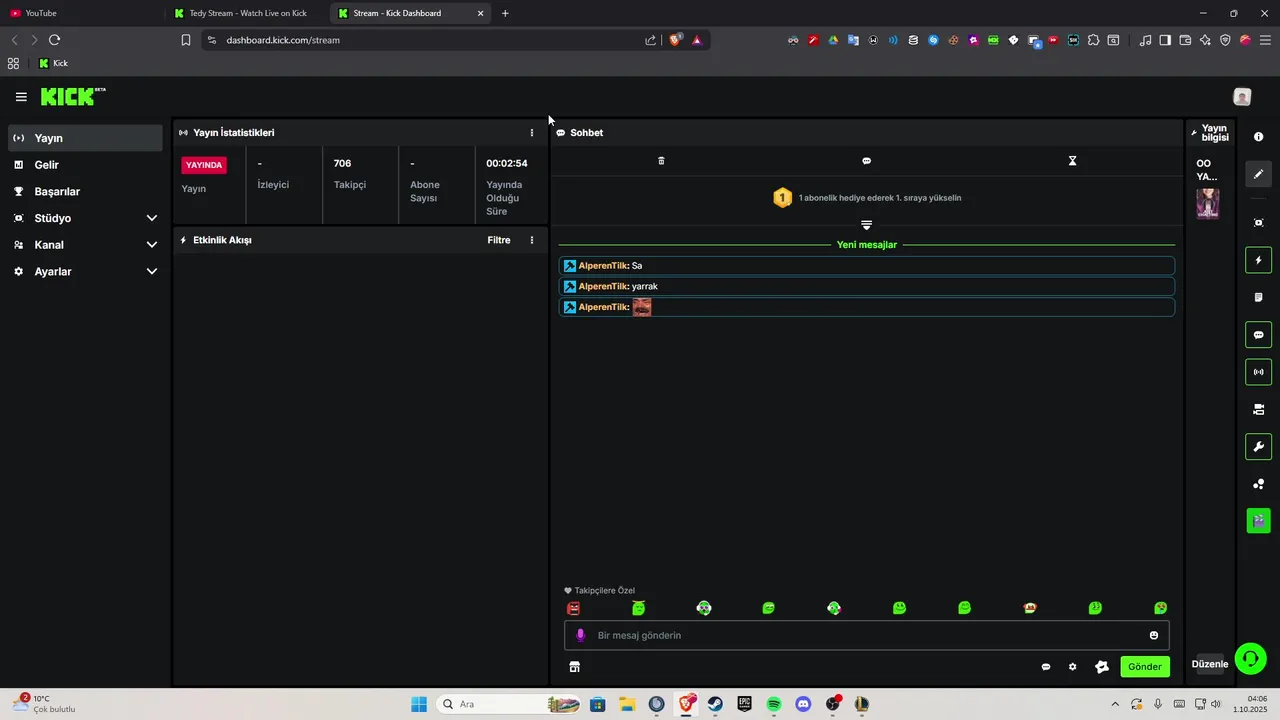Image resolution: width=1280 pixels, height=720 pixels.
Task: Click chat bubble icon next to settings gear
Action: tap(1046, 667)
